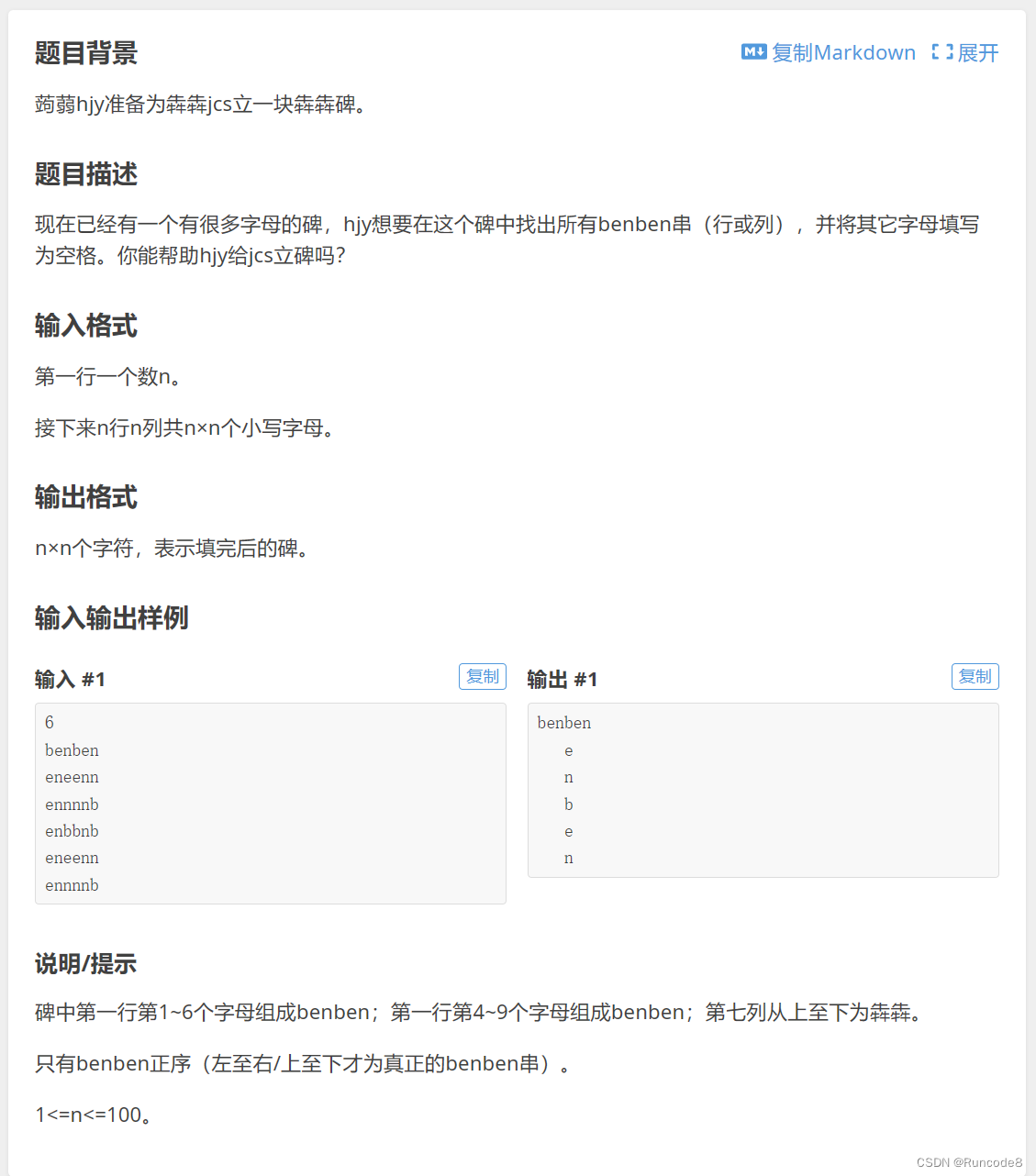The width and height of the screenshot is (1036, 1176).
Task: Click the 'benben' line in sample output
Action: [564, 723]
